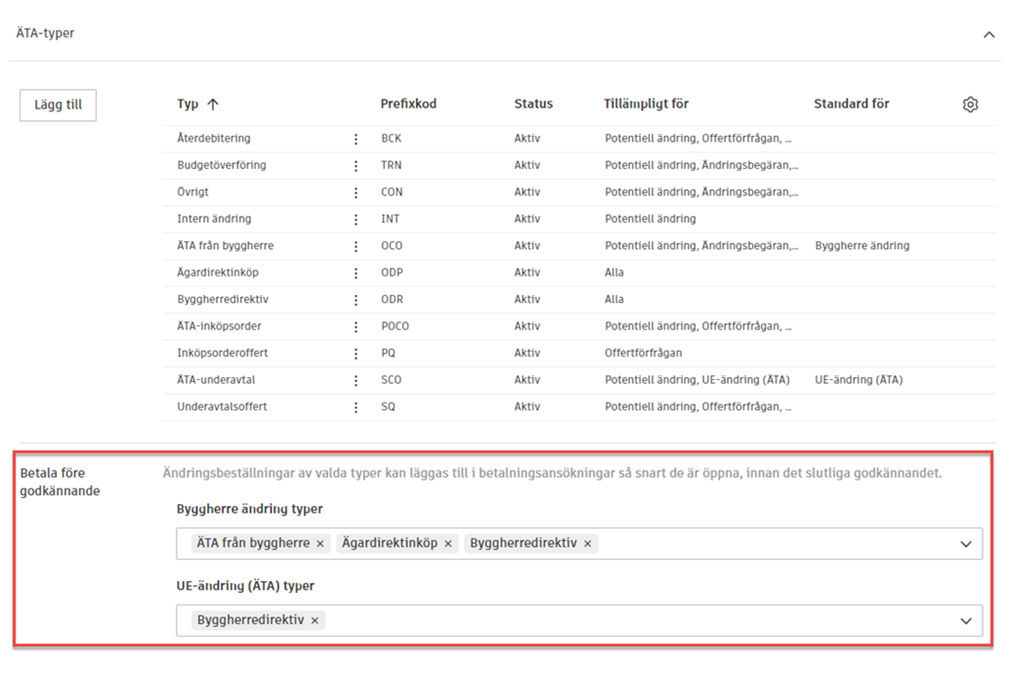Viewport: 1010px width, 673px height.
Task: Click Standard för column header
Action: (x=852, y=104)
